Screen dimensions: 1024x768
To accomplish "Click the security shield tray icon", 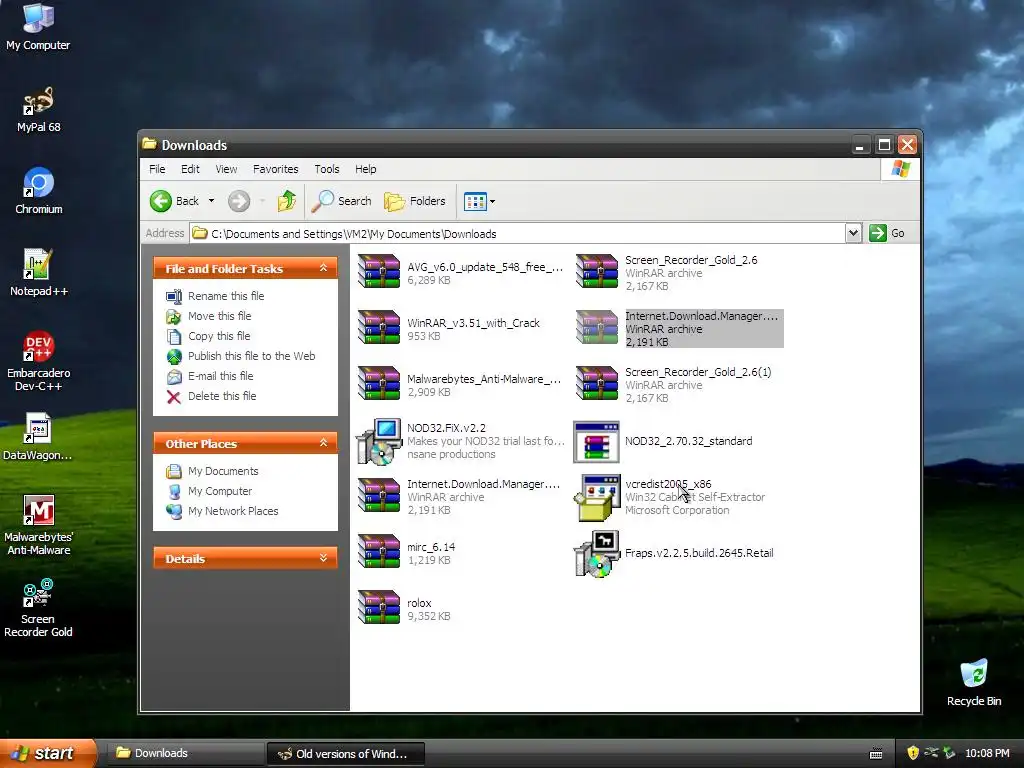I will 913,753.
